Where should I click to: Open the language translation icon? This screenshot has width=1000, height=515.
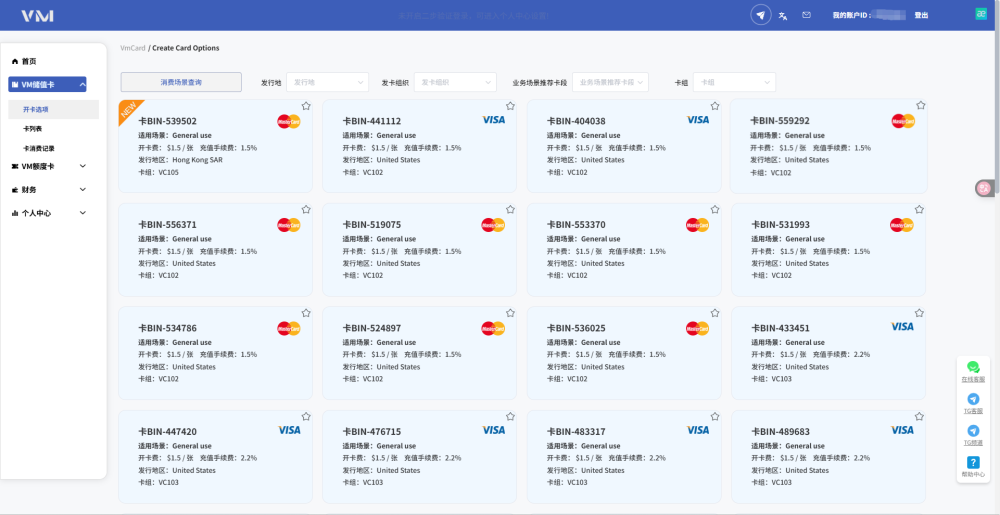coord(783,15)
